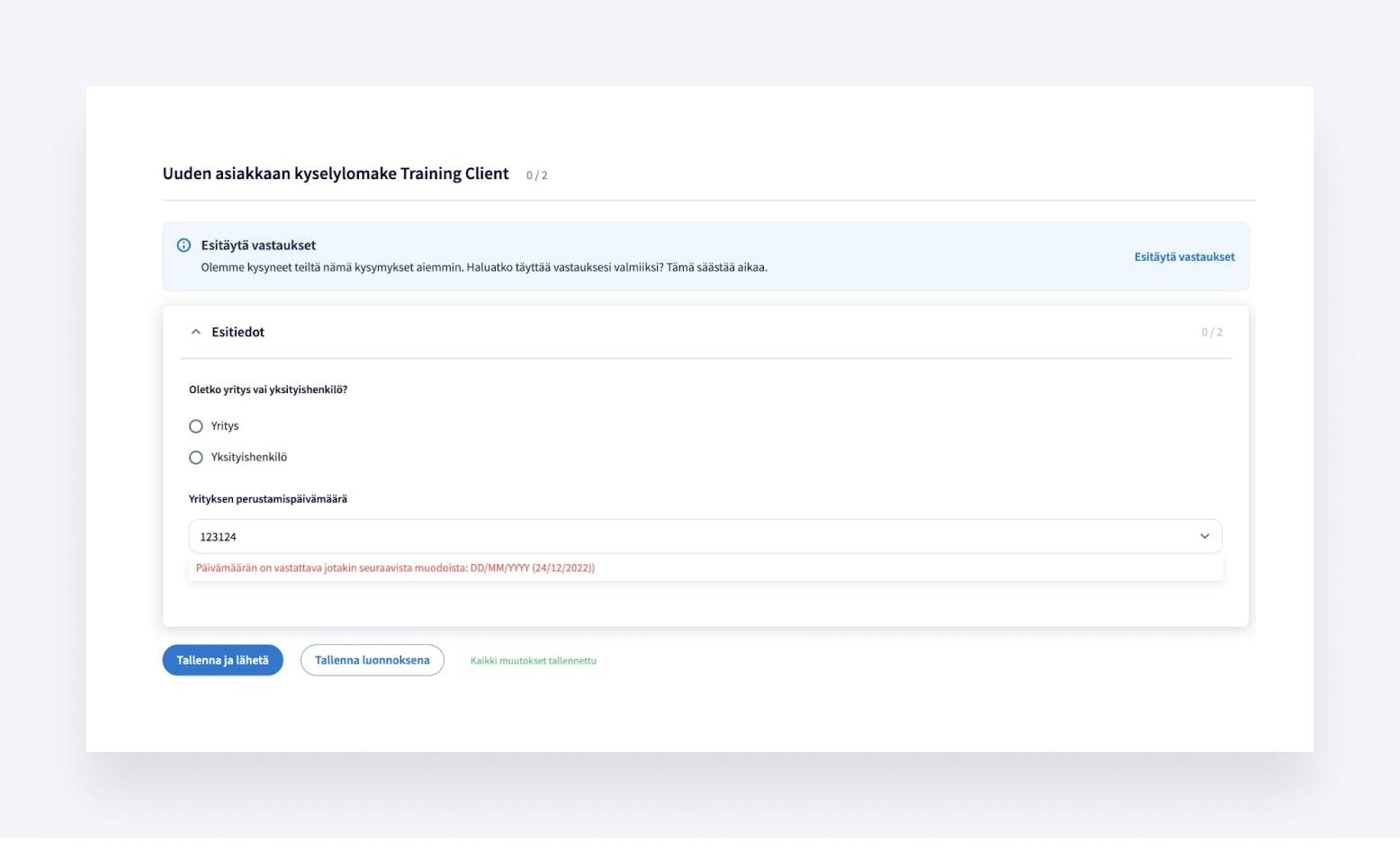1400x849 pixels.
Task: Click the Oletko yritys vai yksityishenkilö question
Action: click(x=268, y=390)
